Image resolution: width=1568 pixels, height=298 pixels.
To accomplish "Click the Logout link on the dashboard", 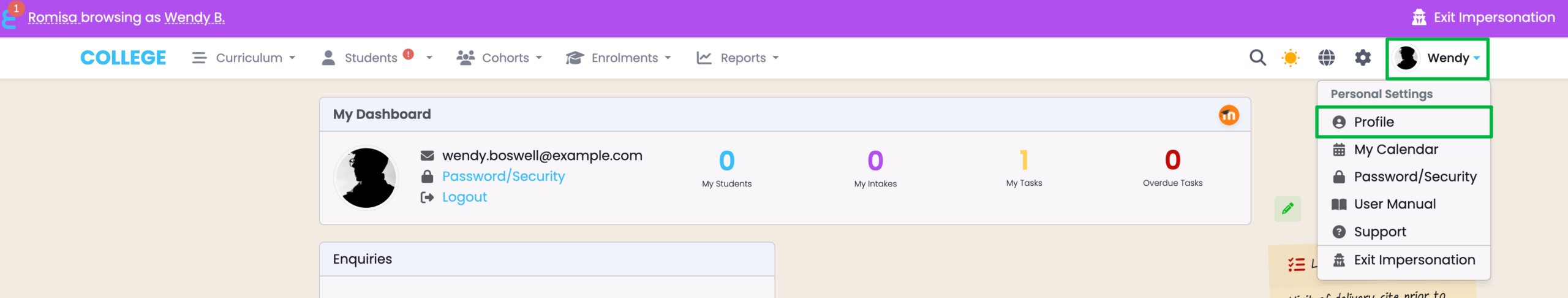I will pos(464,197).
